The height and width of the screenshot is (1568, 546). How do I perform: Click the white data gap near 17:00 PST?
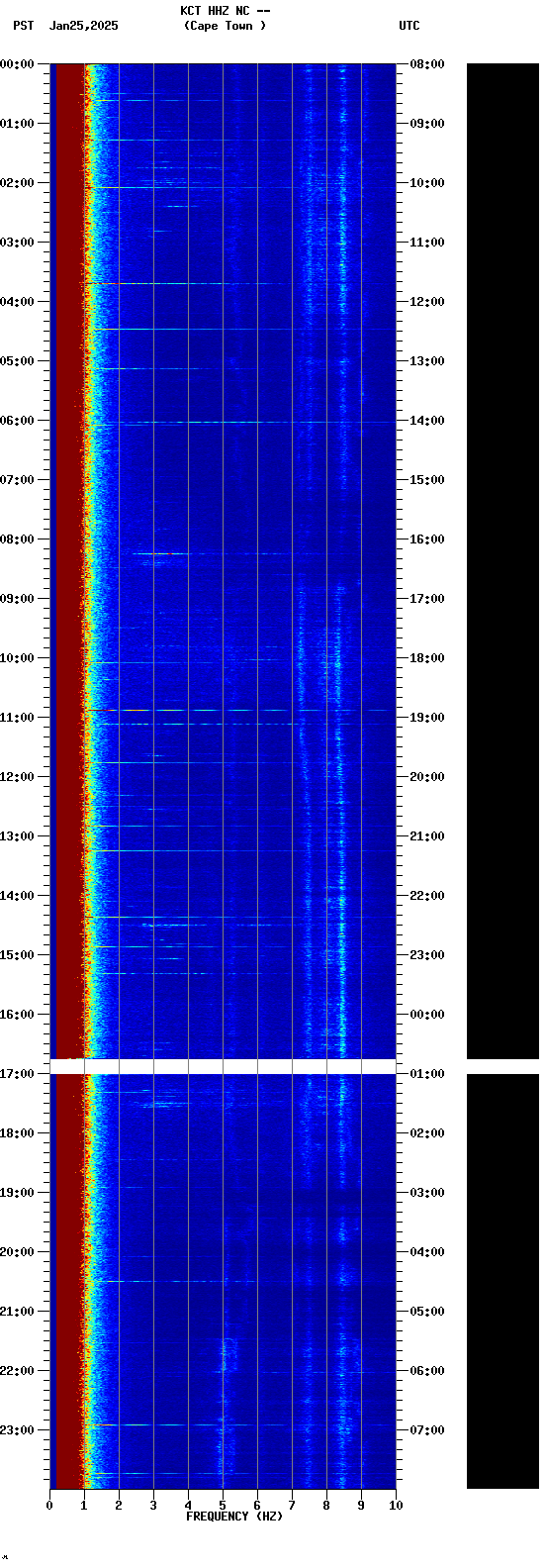[x=223, y=1066]
